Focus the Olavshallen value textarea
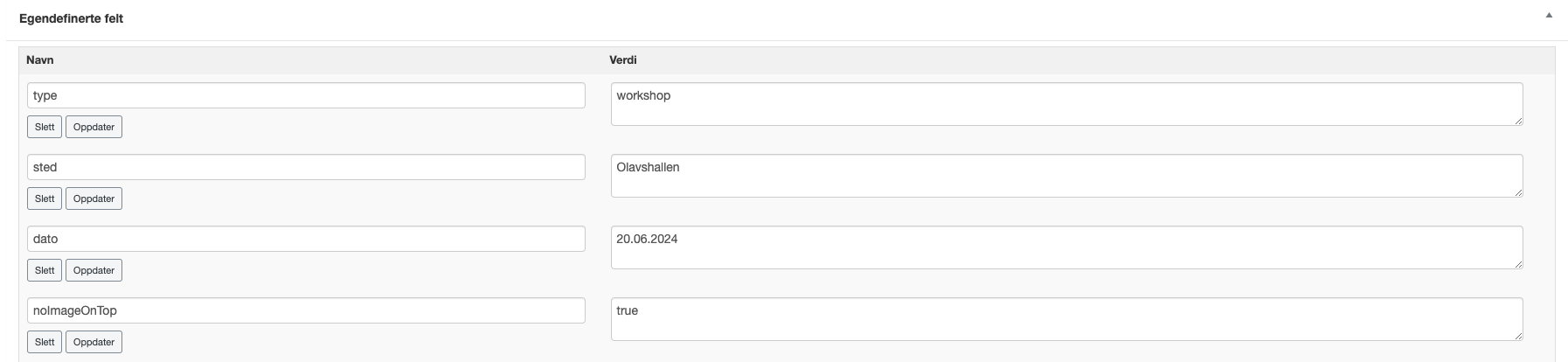The height and width of the screenshot is (362, 1568). click(1066, 176)
